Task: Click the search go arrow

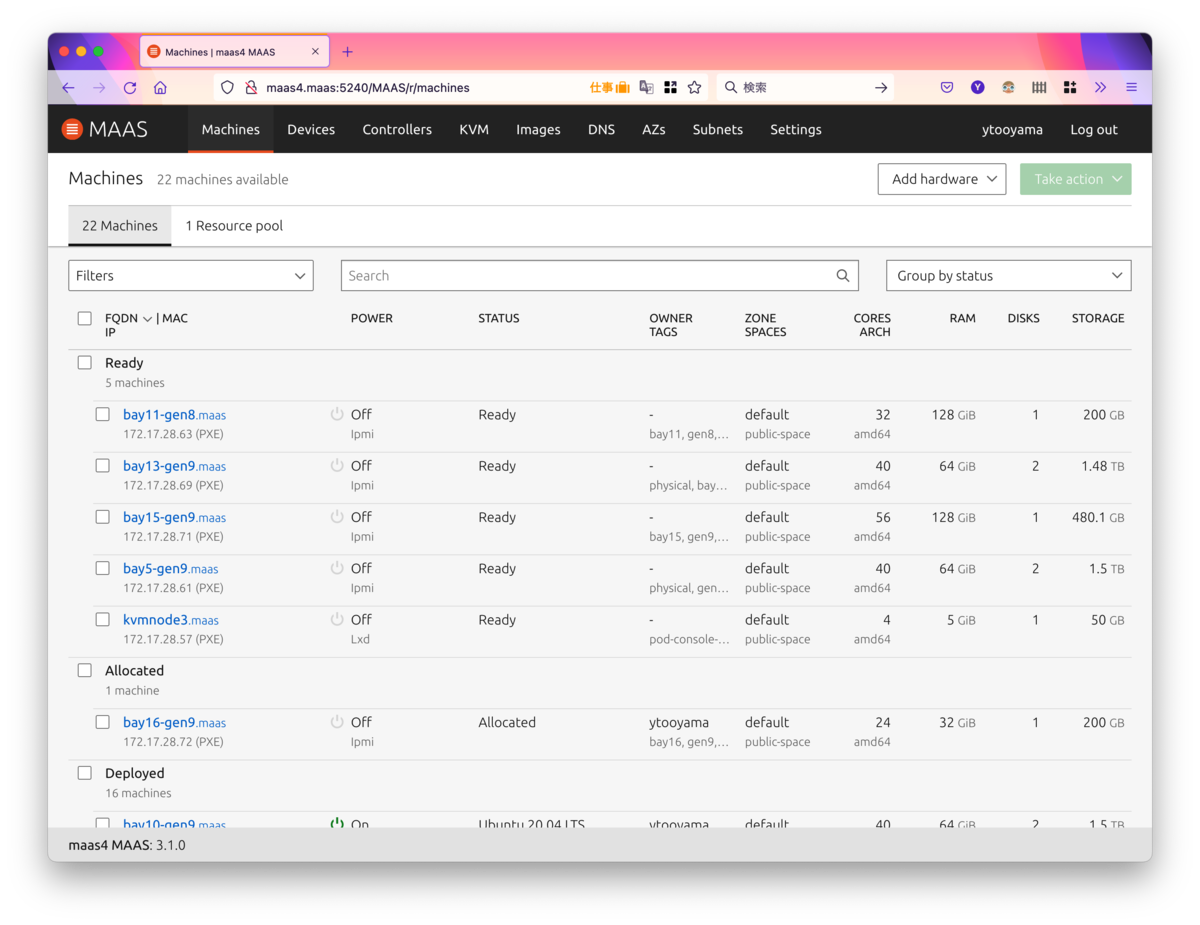Action: pos(881,88)
